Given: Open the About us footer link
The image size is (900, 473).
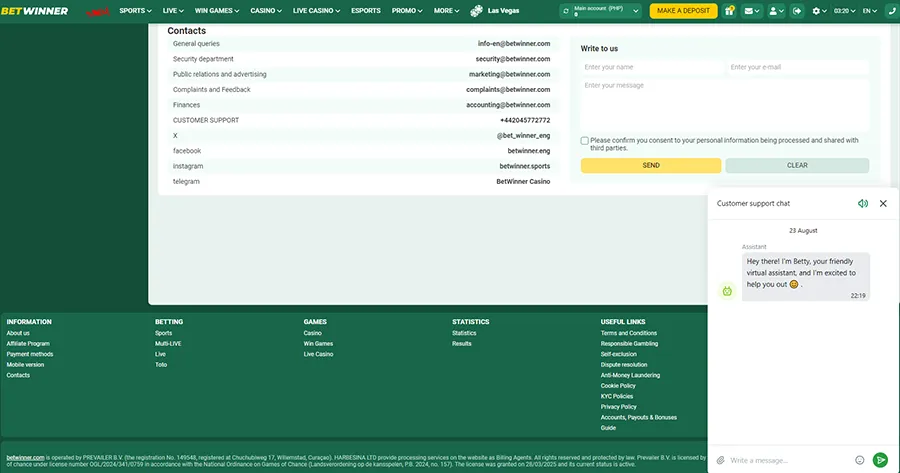Looking at the screenshot, I should (x=18, y=333).
